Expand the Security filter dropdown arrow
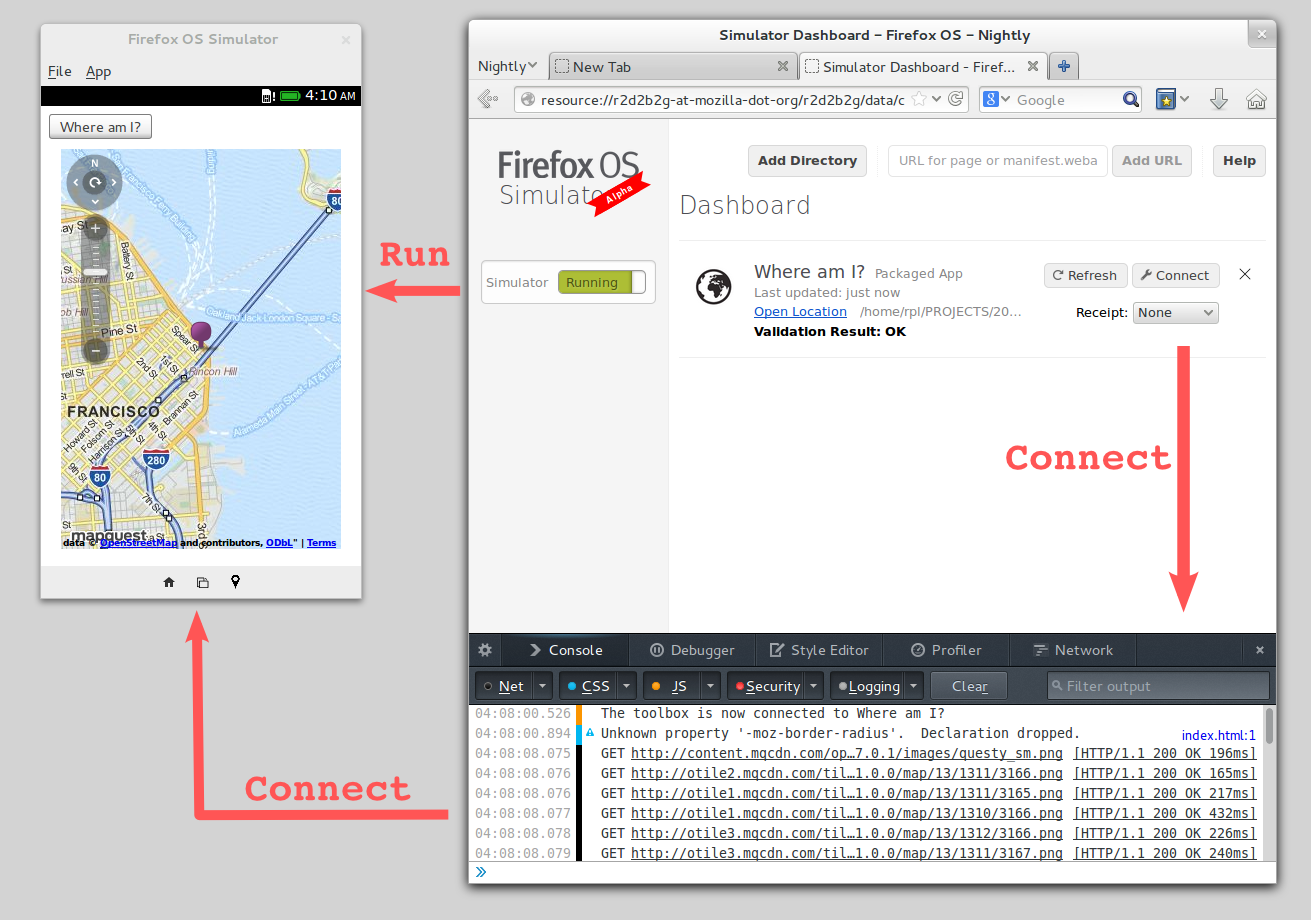 pyautogui.click(x=814, y=686)
